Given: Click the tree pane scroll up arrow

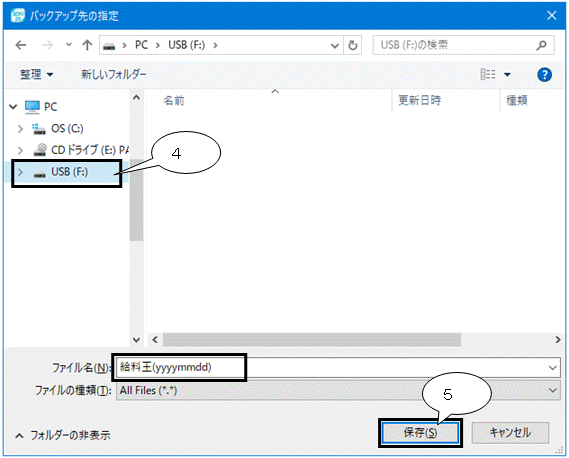Looking at the screenshot, I should tap(136, 98).
